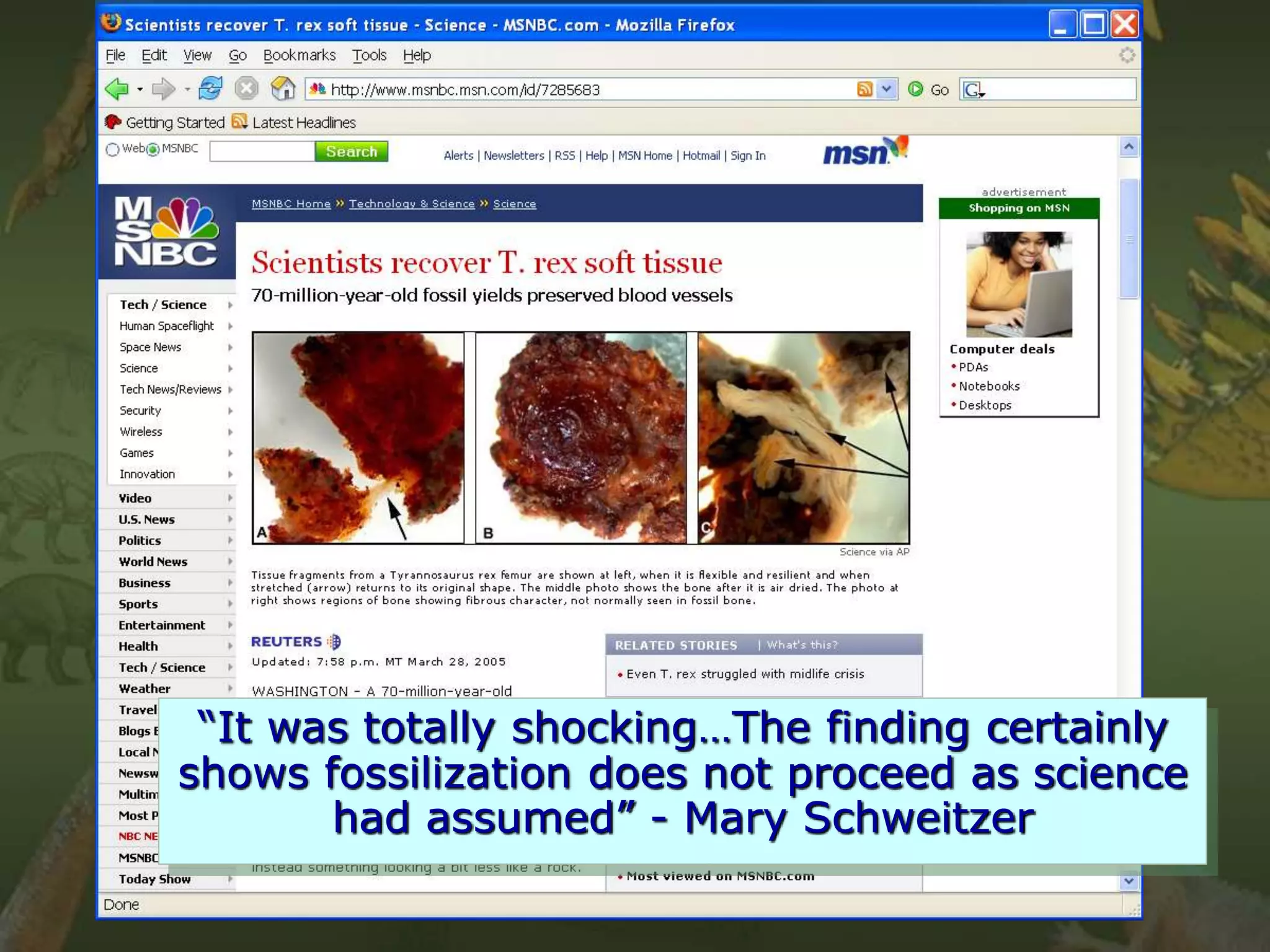Open the Entertainment sidebar section
Image resolution: width=1270 pixels, height=952 pixels.
(161, 625)
